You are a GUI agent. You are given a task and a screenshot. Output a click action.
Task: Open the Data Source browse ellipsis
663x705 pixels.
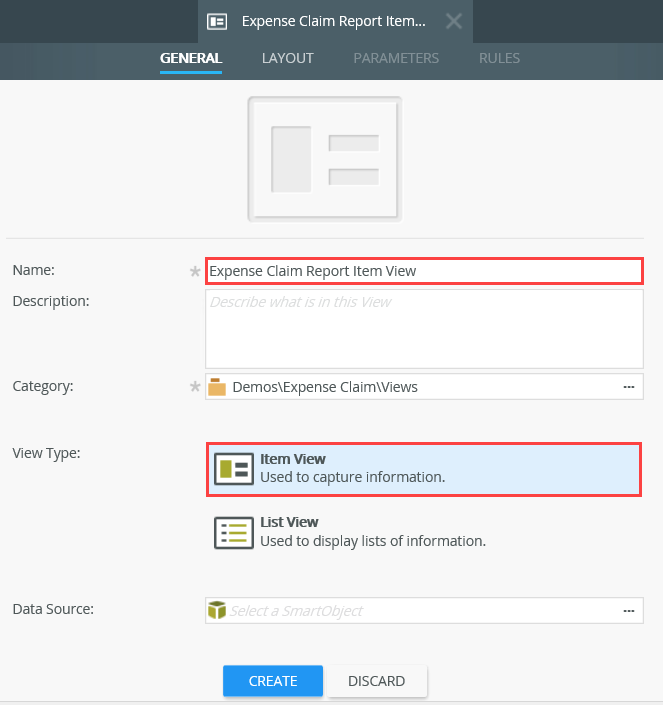[629, 610]
